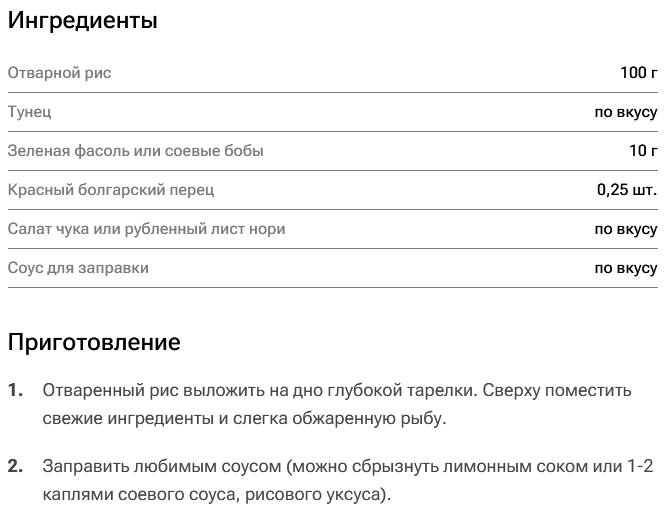Click по вкусу next to Салат чука
This screenshot has width=671, height=519.
pyautogui.click(x=626, y=229)
